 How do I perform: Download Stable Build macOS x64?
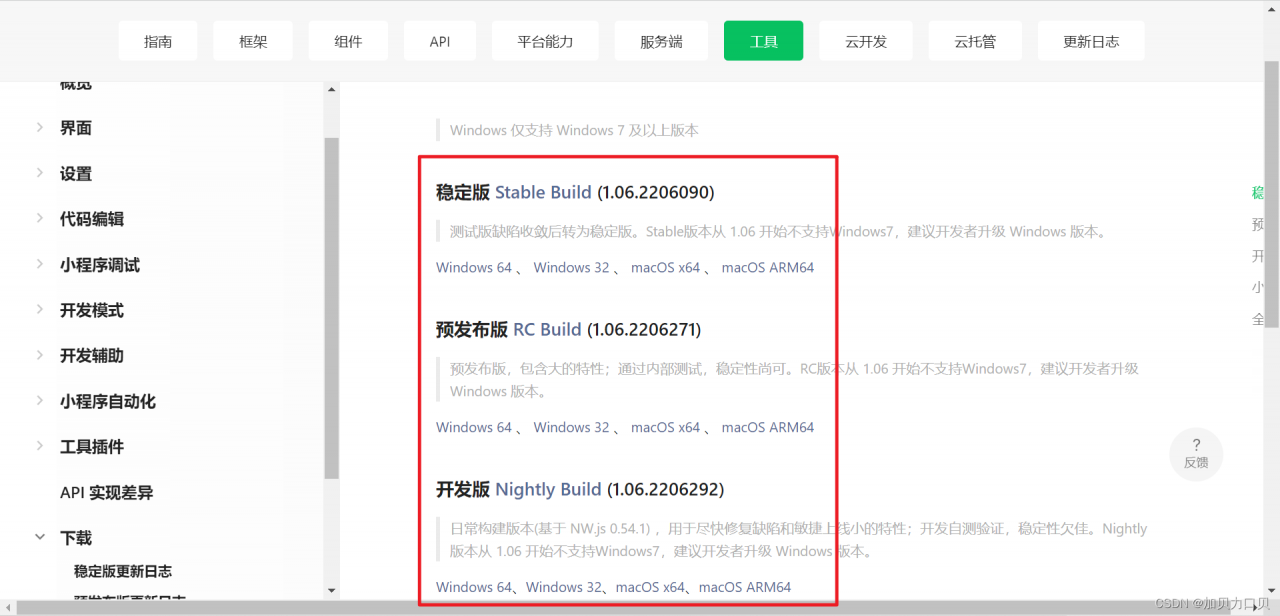[665, 267]
